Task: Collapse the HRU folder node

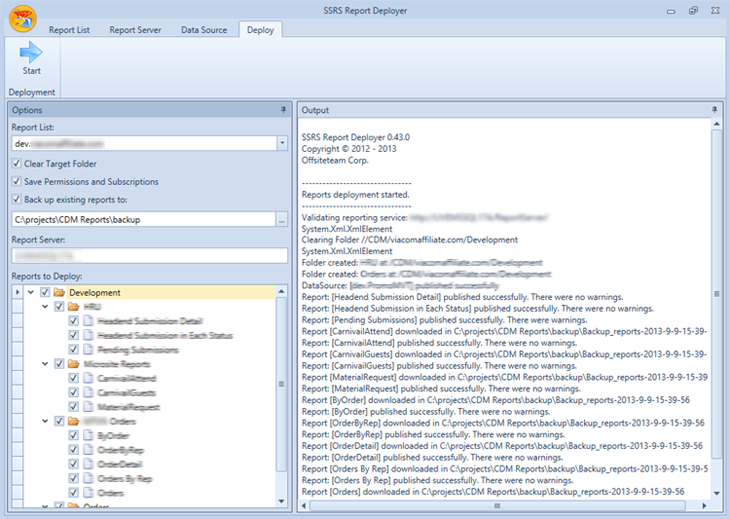Action: pos(45,307)
